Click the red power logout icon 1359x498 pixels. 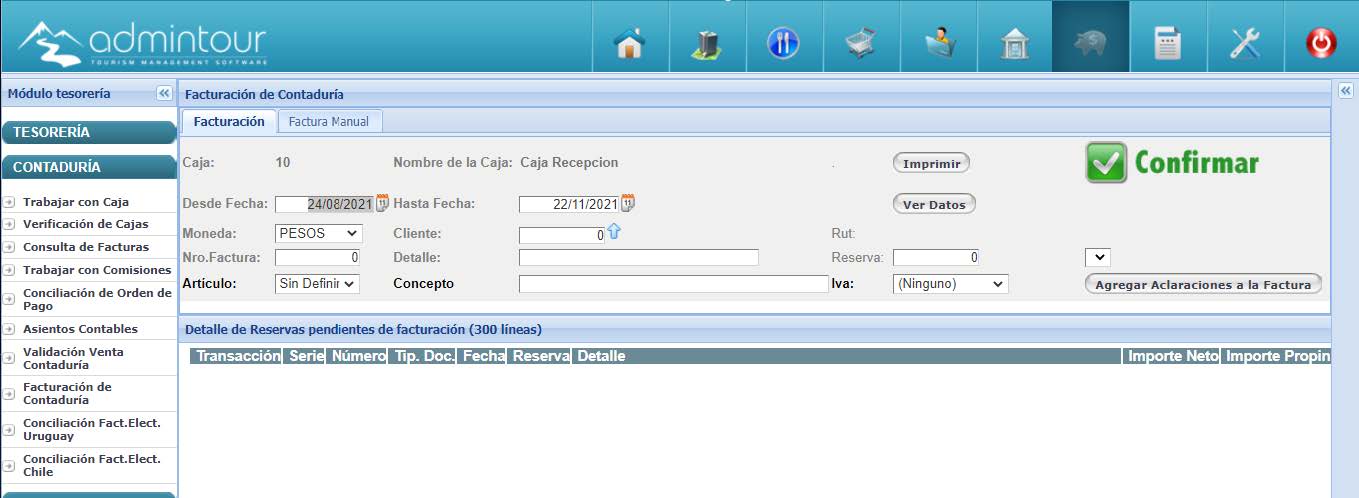click(1321, 44)
